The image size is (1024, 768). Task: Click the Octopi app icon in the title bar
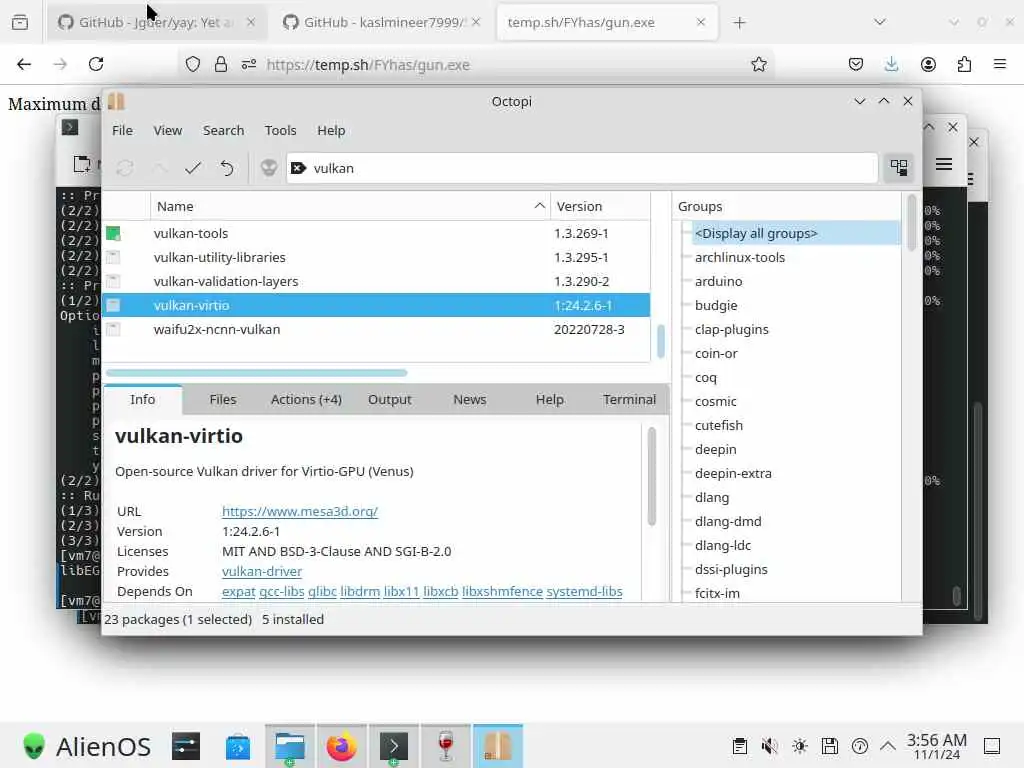click(x=116, y=101)
